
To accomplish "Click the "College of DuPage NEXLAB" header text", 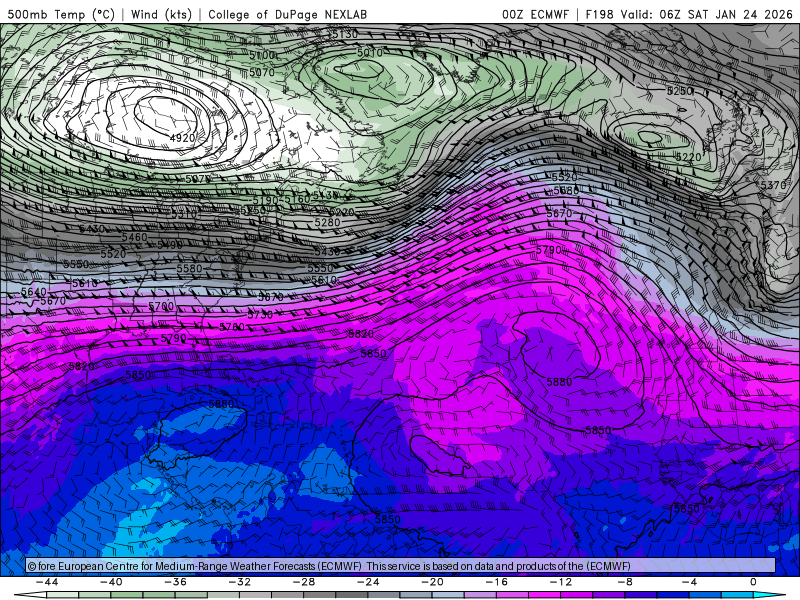I will (x=287, y=14).
